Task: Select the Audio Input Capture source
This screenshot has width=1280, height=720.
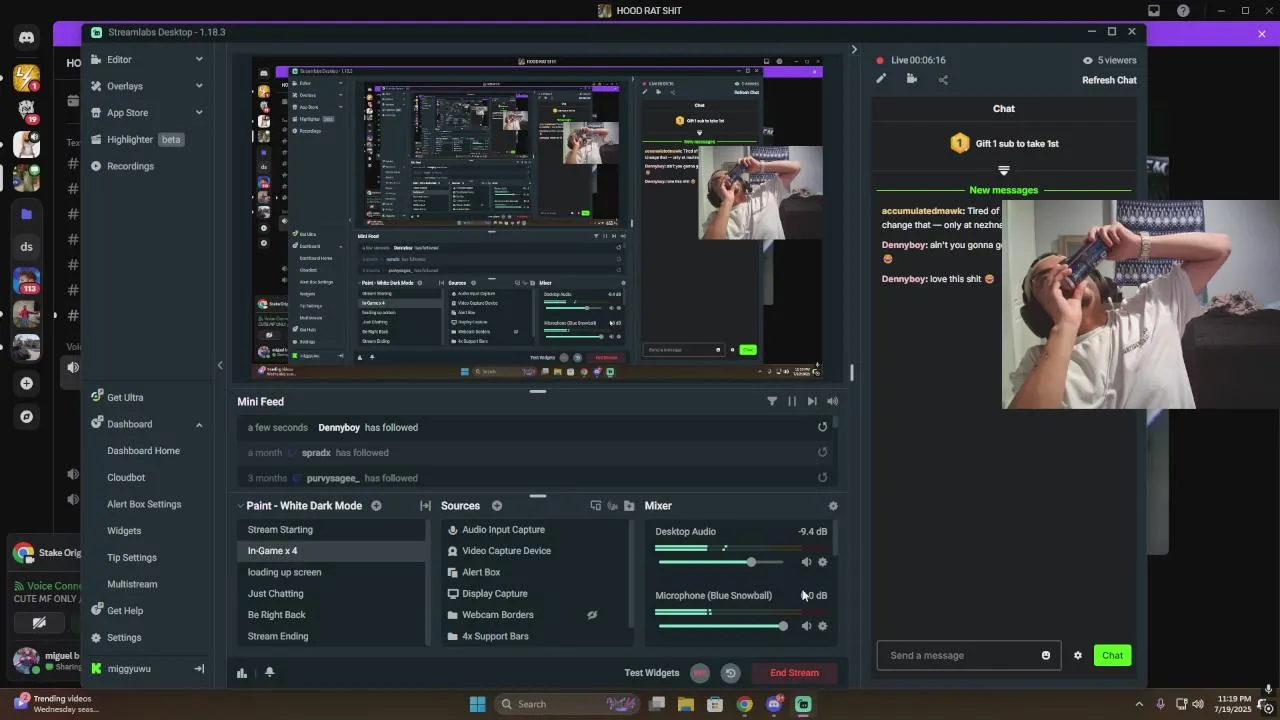Action: coord(535,530)
